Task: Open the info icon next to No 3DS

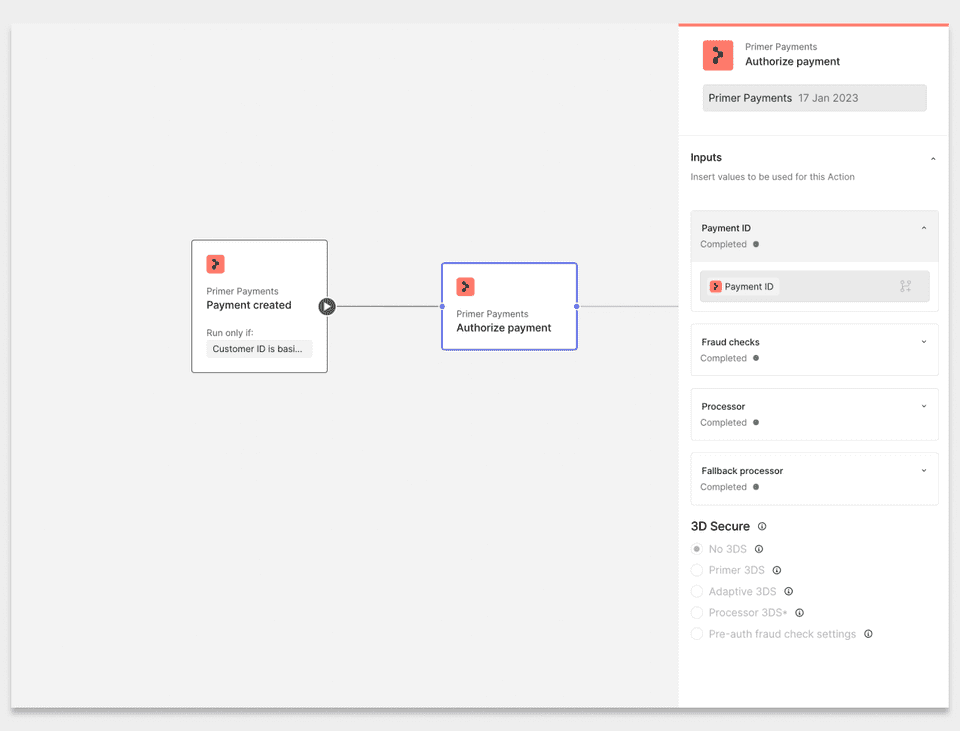Action: tap(759, 549)
